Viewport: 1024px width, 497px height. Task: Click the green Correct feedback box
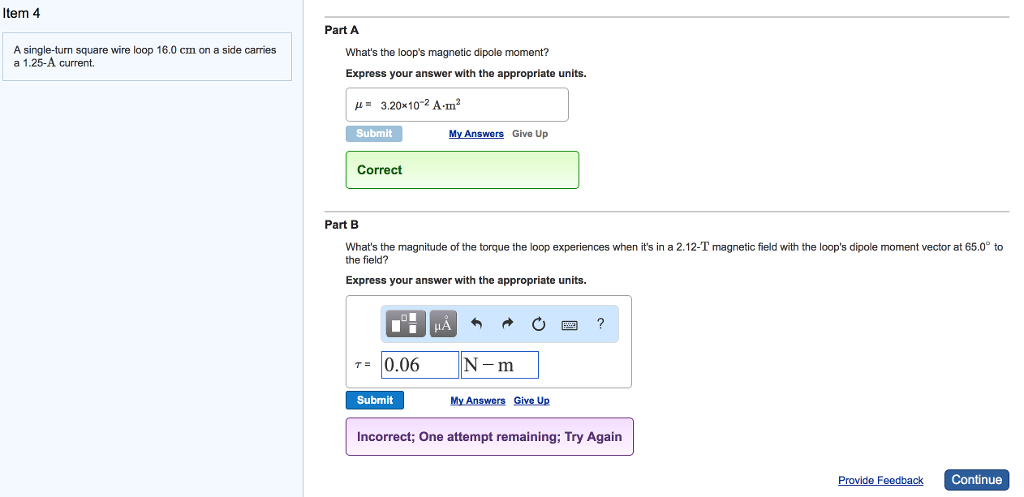462,170
